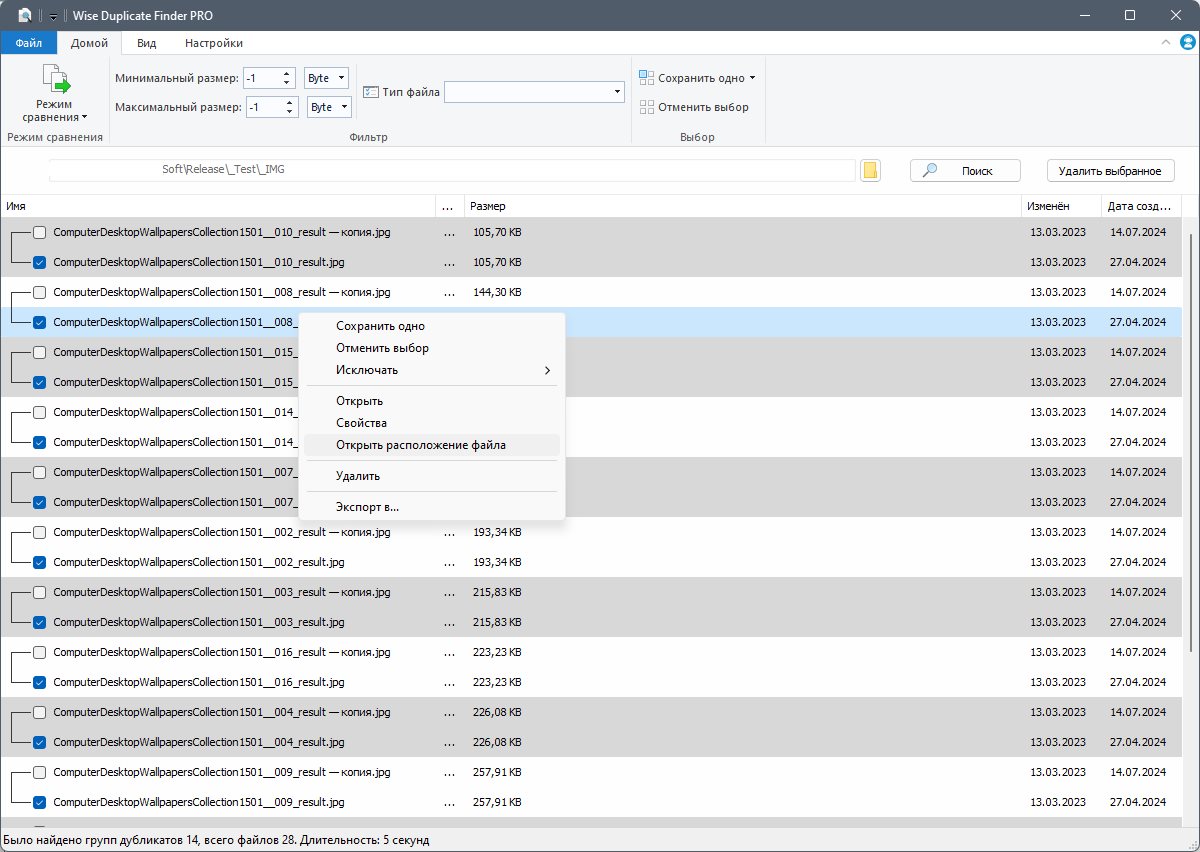Switch to the Настройки tab
1200x852 pixels.
214,43
